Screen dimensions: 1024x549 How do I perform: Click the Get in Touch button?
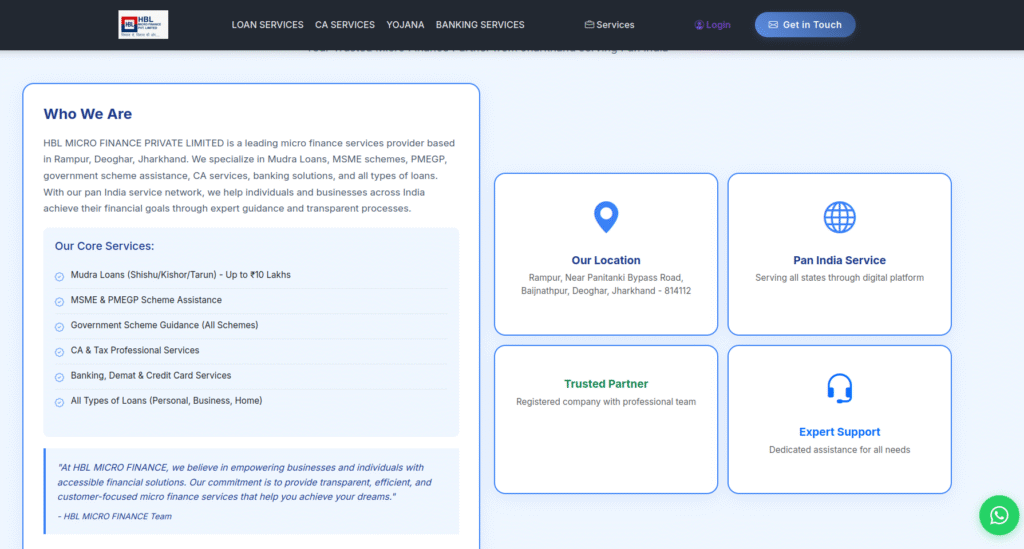pyautogui.click(x=805, y=25)
